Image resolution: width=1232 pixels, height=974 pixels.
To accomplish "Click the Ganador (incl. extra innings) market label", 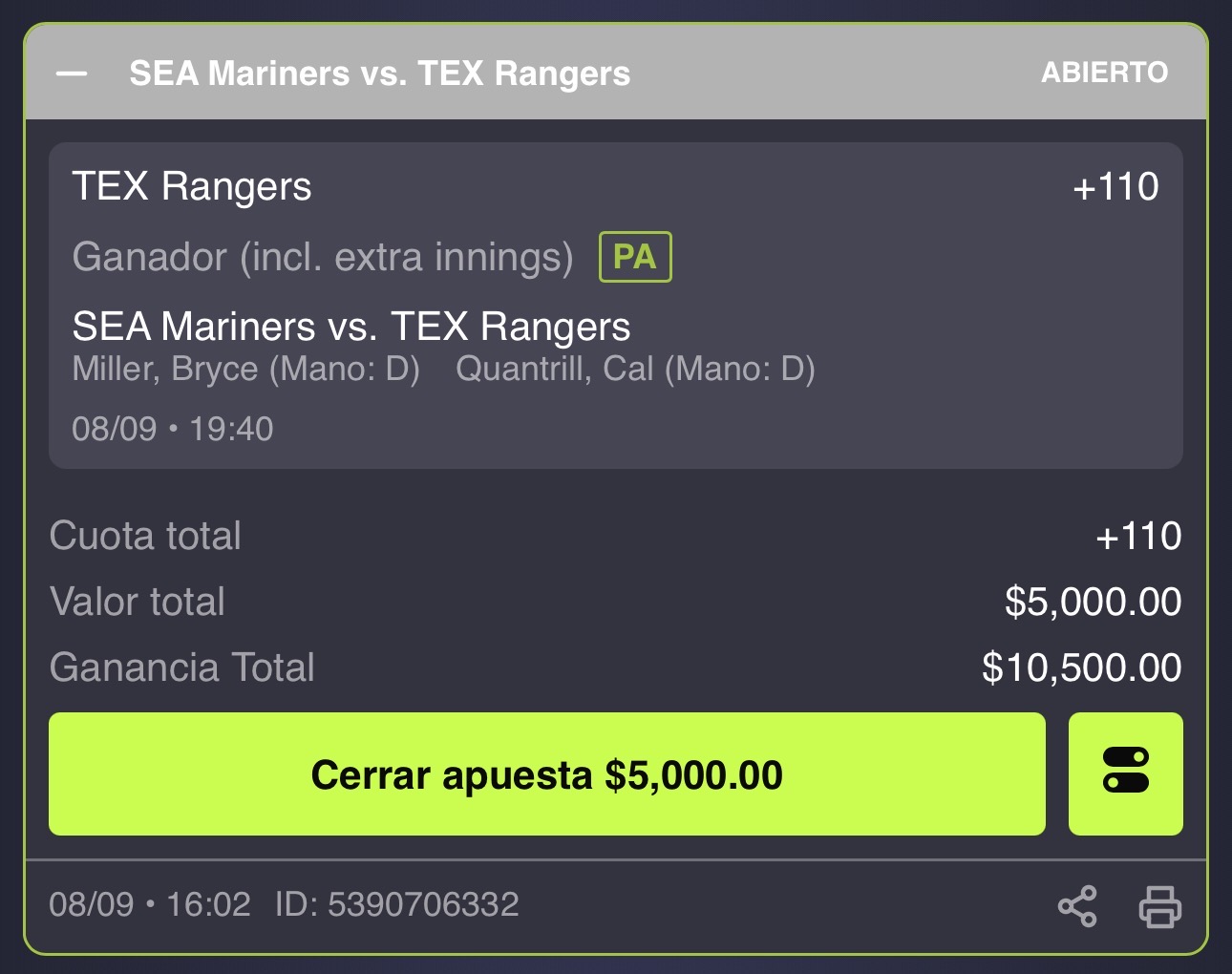I will pyautogui.click(x=323, y=258).
